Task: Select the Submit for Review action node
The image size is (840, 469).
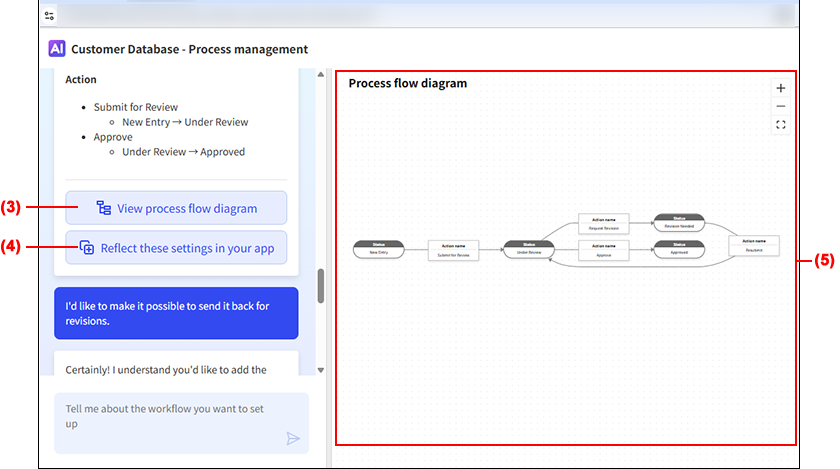Action: coord(455,250)
